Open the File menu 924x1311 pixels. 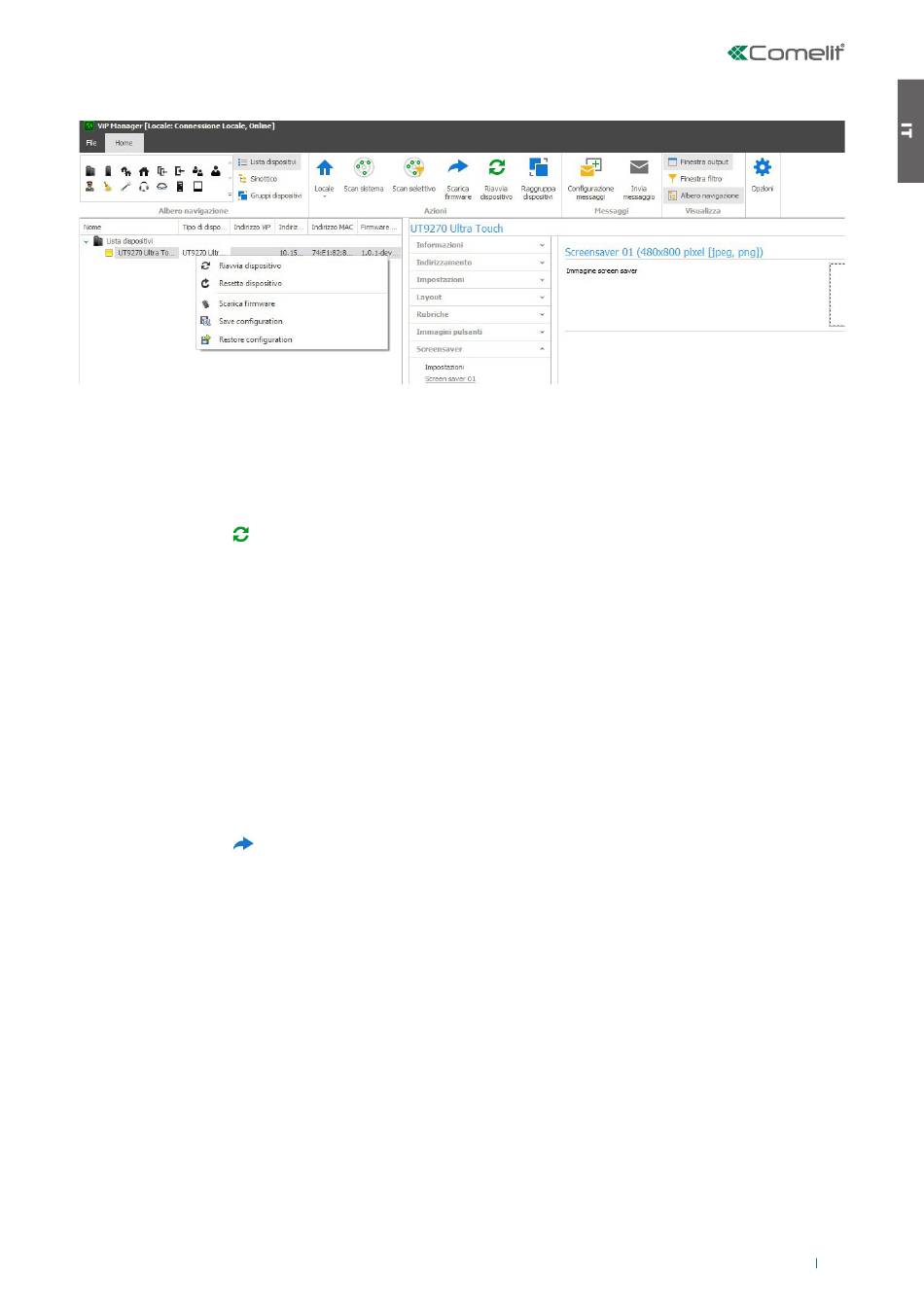(x=90, y=143)
